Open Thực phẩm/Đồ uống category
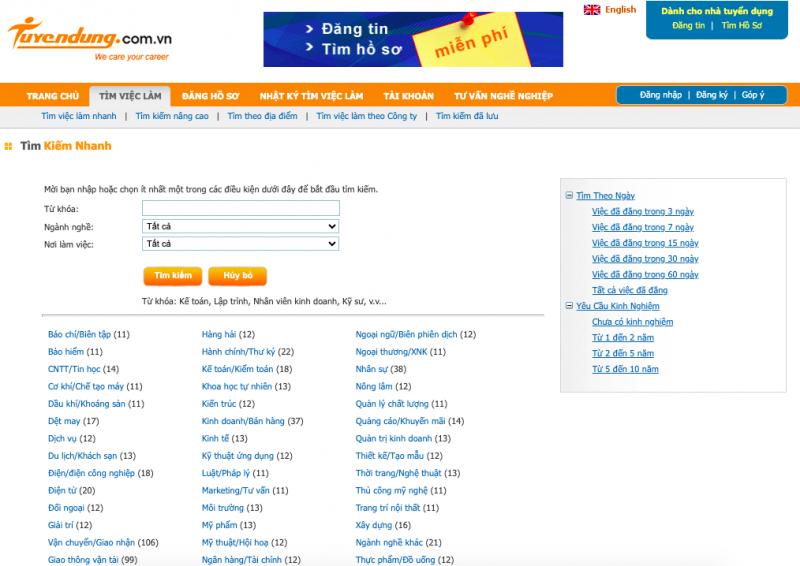 click(395, 560)
